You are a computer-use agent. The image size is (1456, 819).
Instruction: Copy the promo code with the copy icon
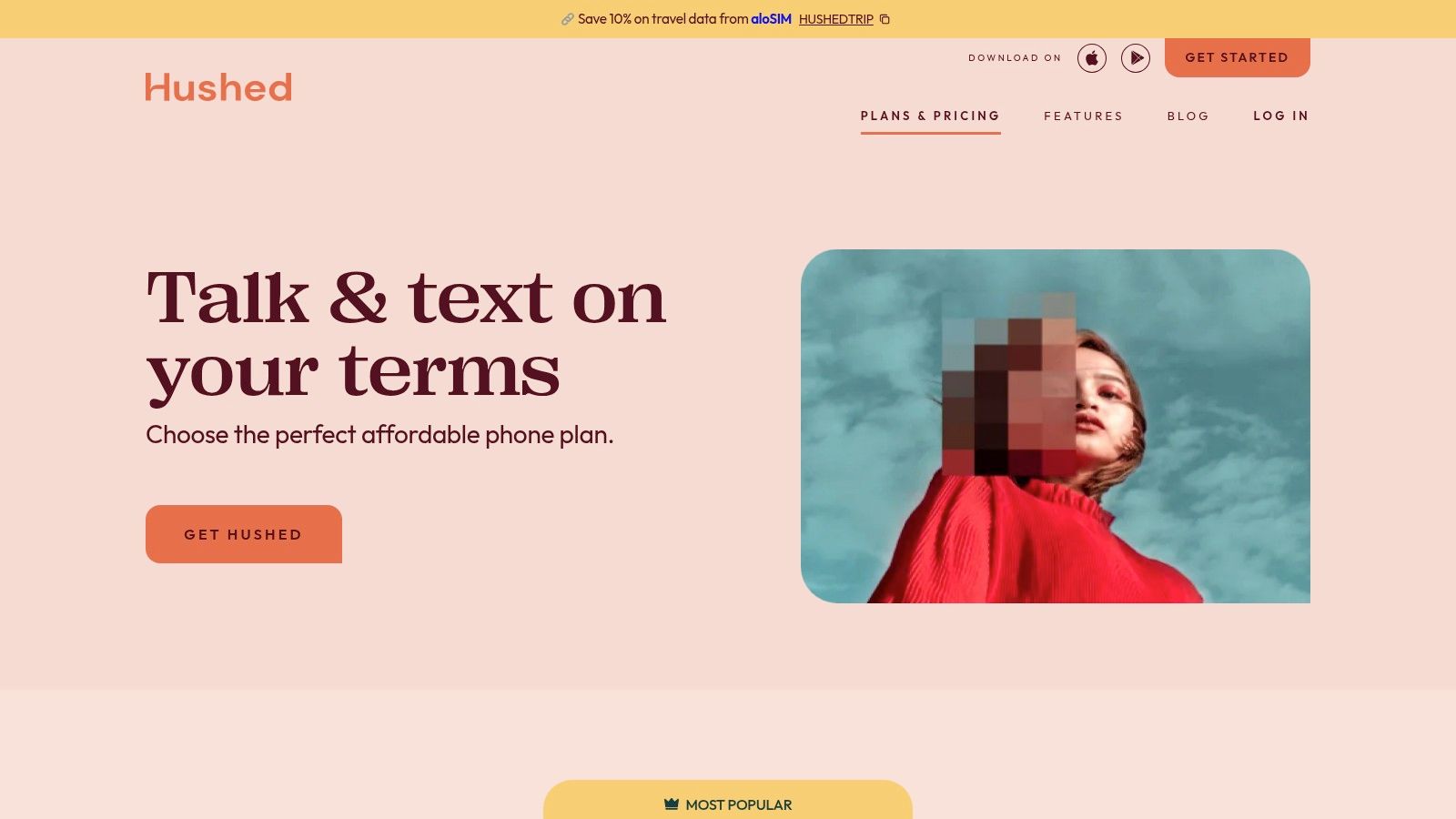(885, 19)
